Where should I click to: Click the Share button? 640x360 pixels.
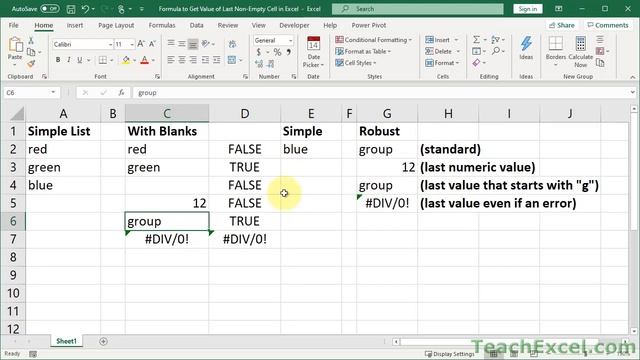(562, 25)
